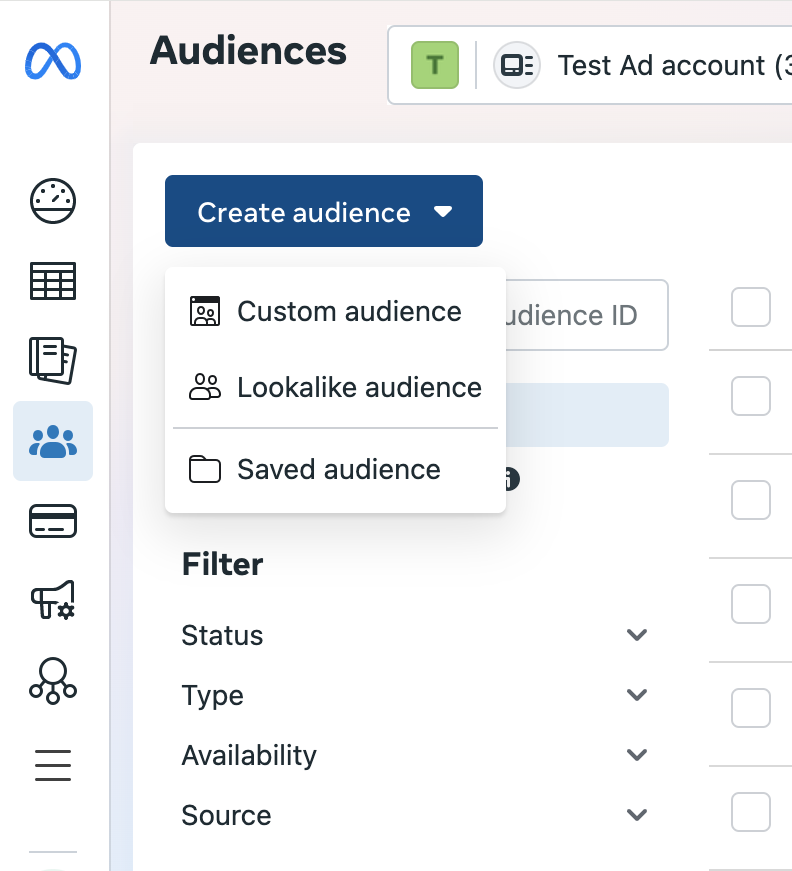This screenshot has height=871, width=792.
Task: Open the Events Manager nodes icon
Action: pos(53,681)
